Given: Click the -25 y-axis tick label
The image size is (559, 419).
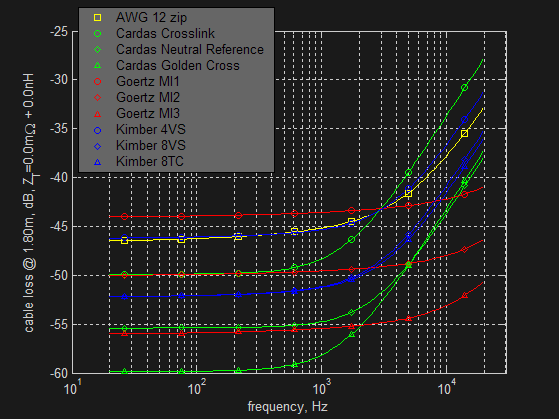Looking at the screenshot, I should pos(59,32).
